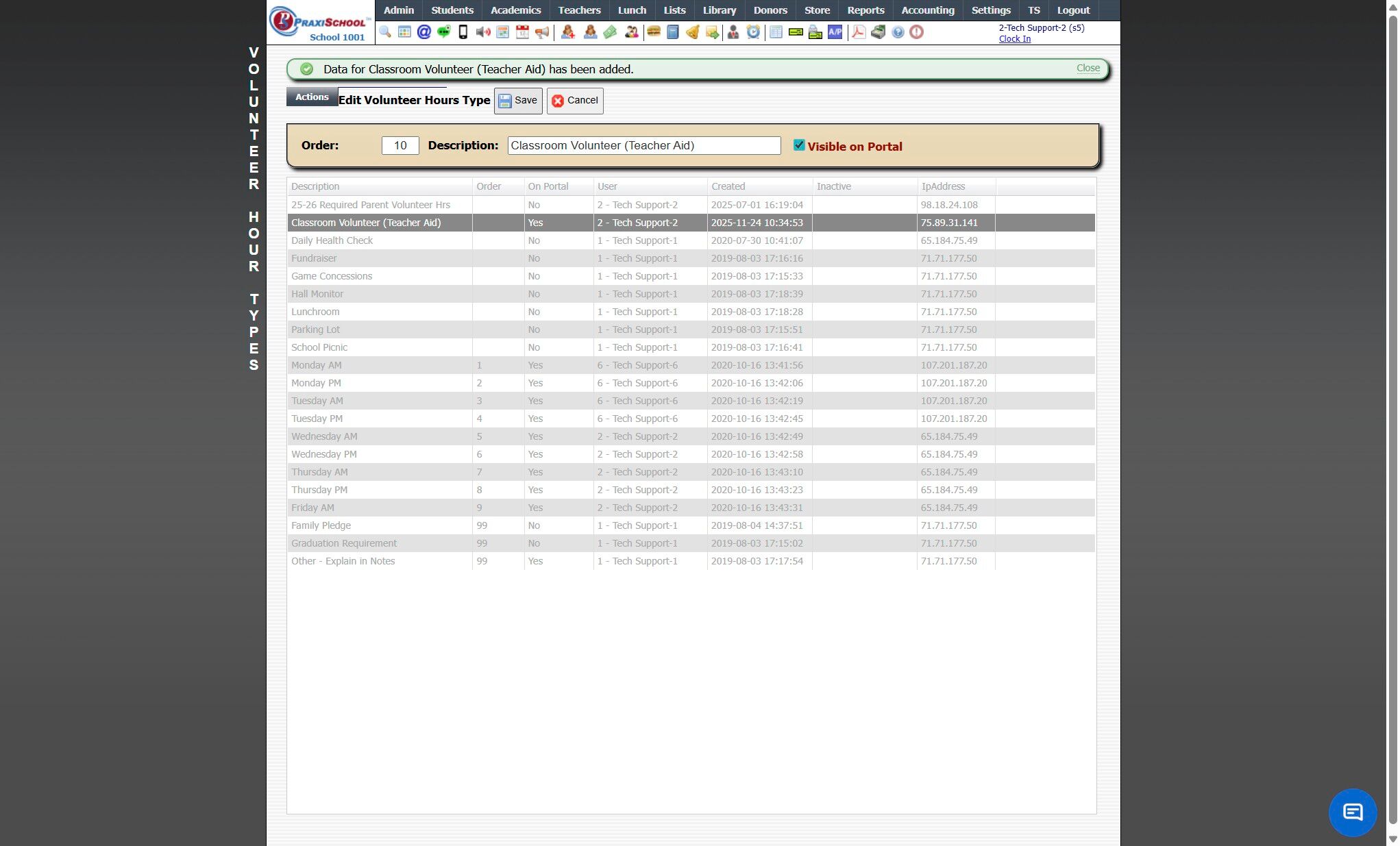Open the alarm clock icon
The image size is (1400, 846).
click(x=753, y=32)
